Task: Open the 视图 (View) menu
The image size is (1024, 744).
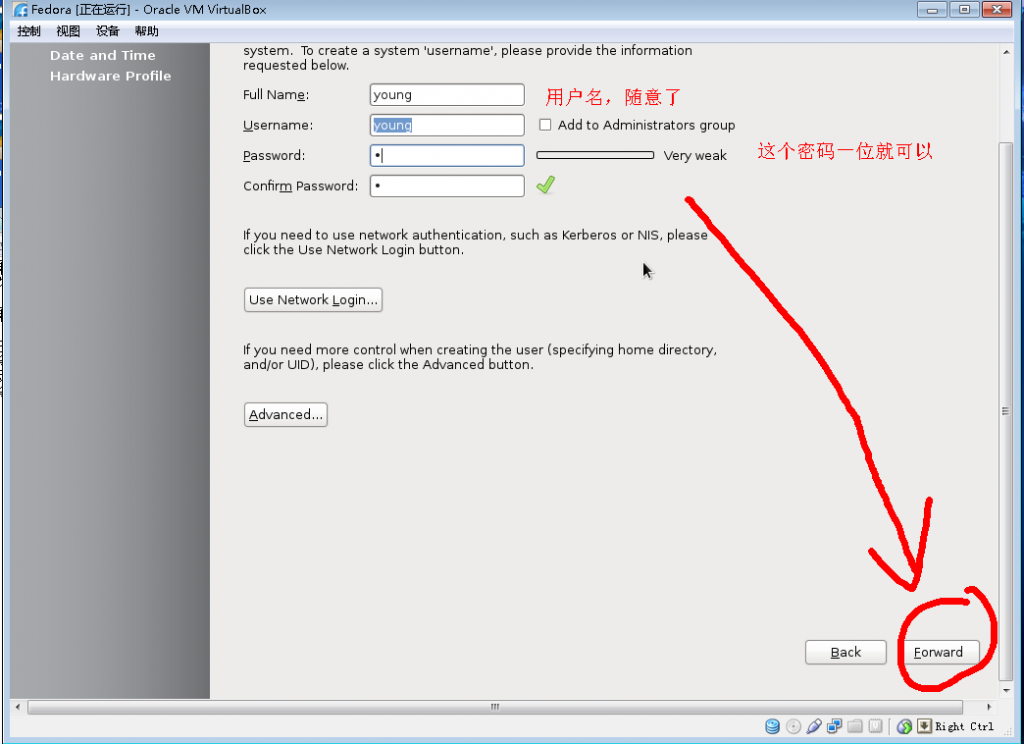Action: tap(67, 31)
